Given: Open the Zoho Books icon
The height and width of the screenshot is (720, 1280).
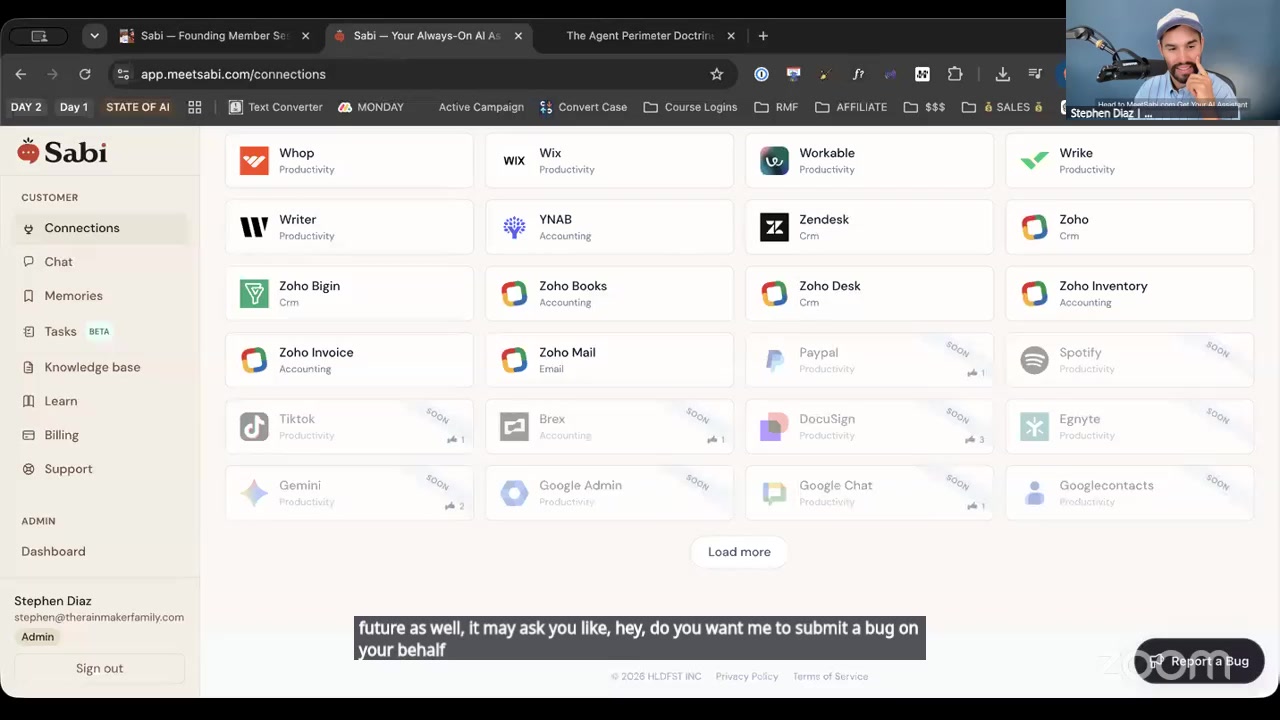Looking at the screenshot, I should 514,293.
